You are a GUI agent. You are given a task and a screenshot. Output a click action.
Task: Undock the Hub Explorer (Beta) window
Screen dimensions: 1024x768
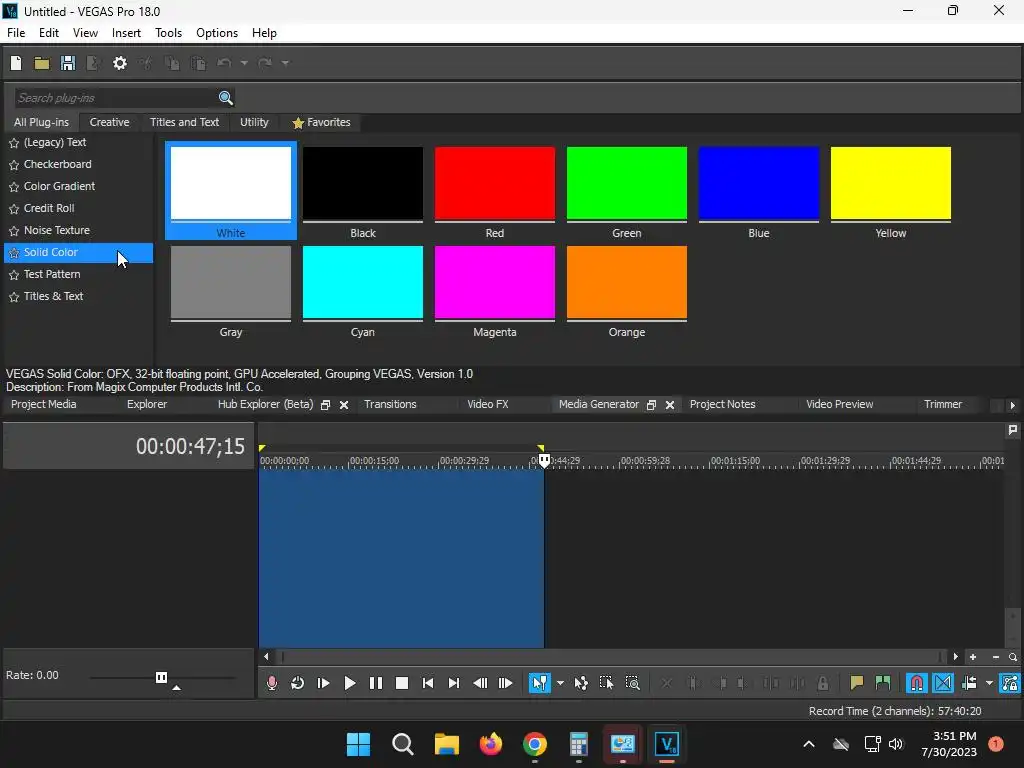pos(325,405)
